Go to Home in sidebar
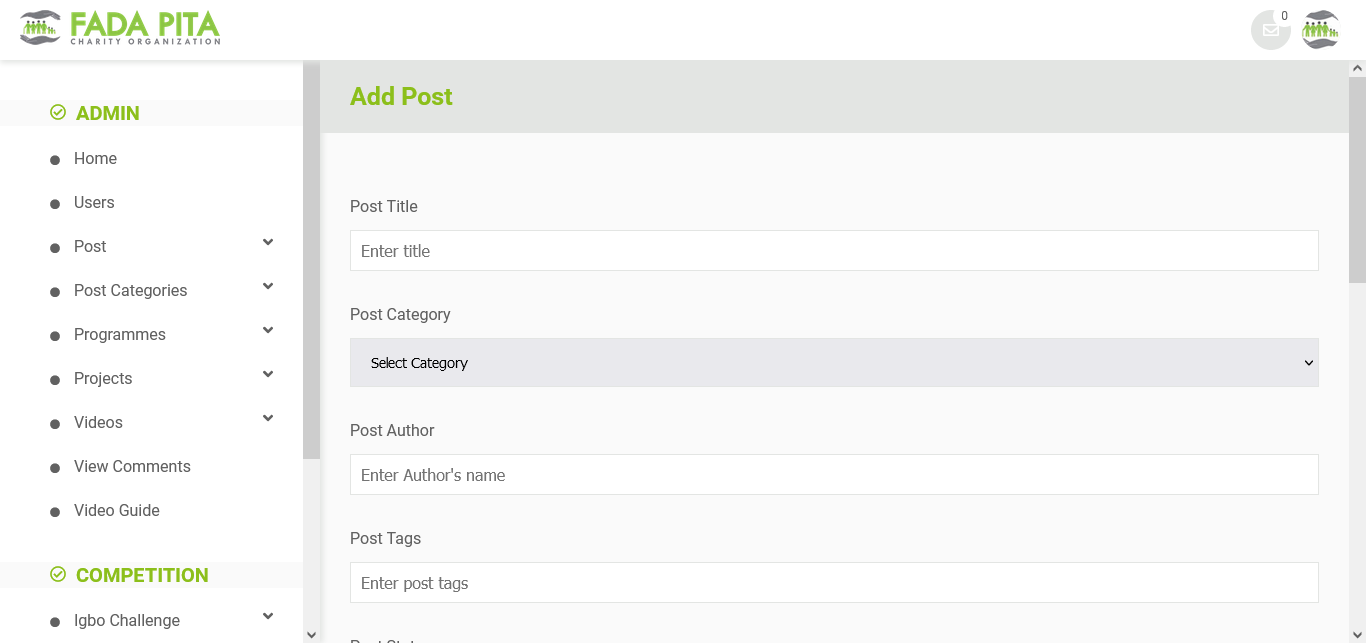1366x643 pixels. (95, 159)
